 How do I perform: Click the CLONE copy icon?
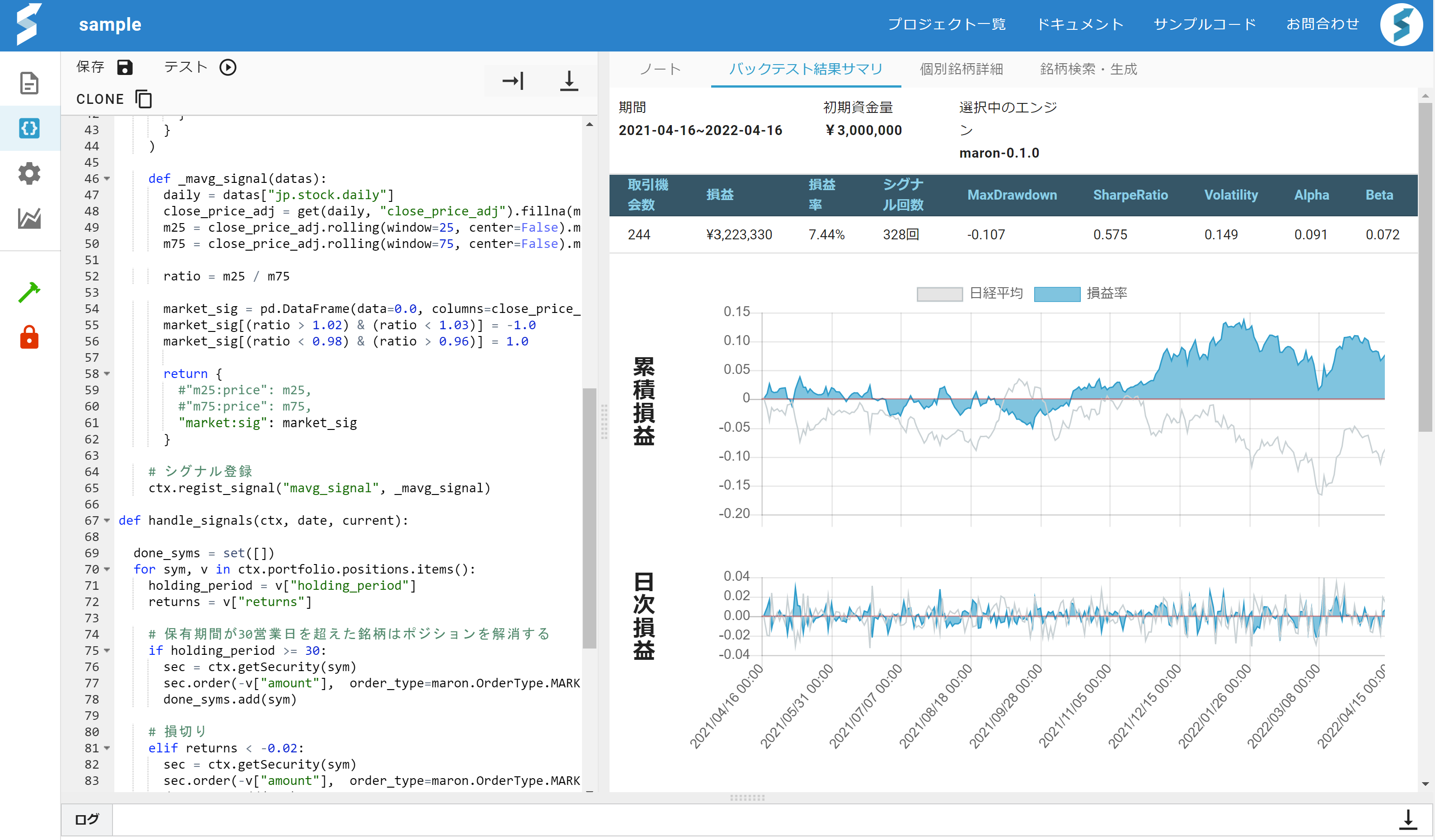coord(144,99)
